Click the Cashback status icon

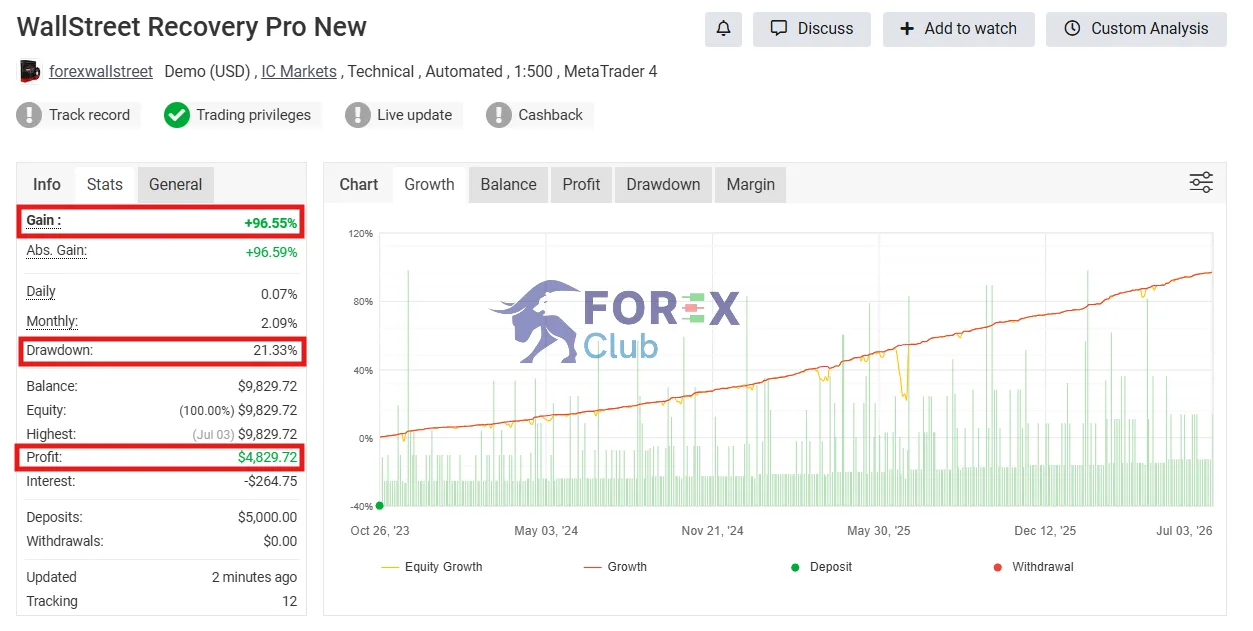(x=498, y=115)
